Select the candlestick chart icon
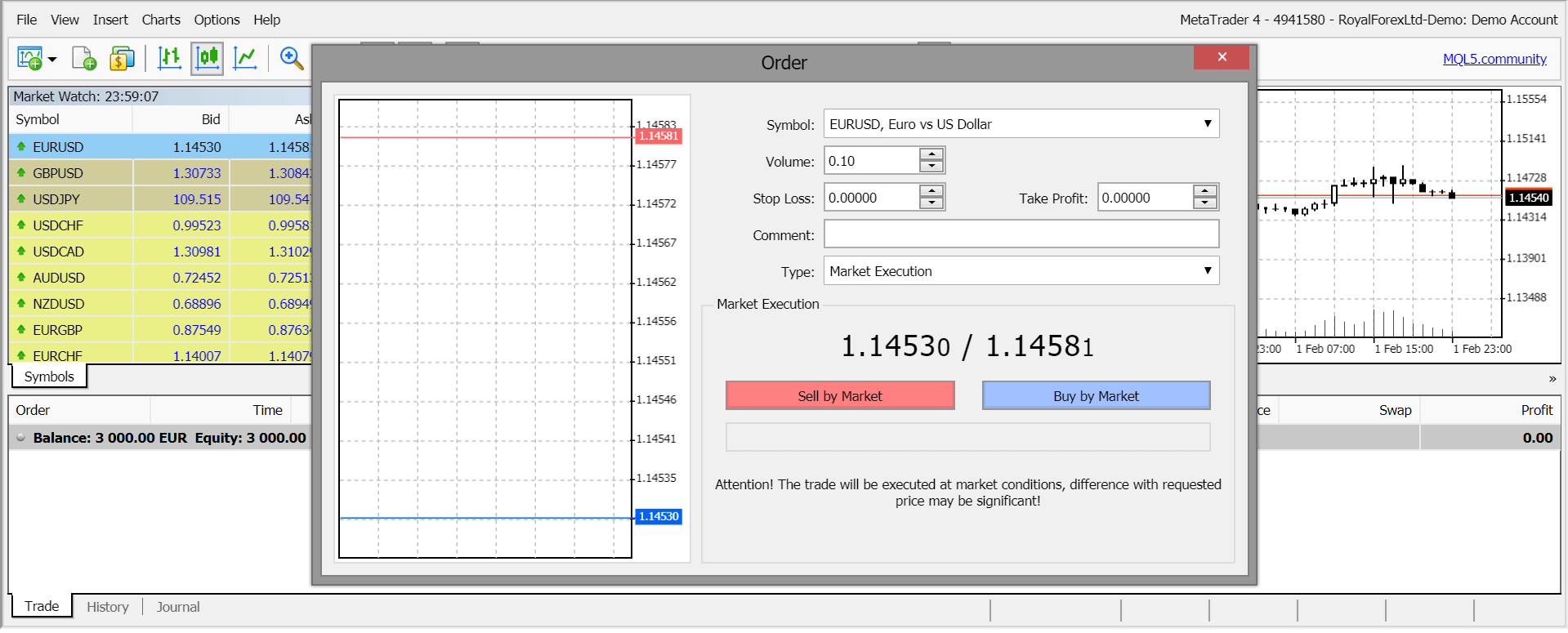Screen dimensions: 1568x633 click(208, 58)
